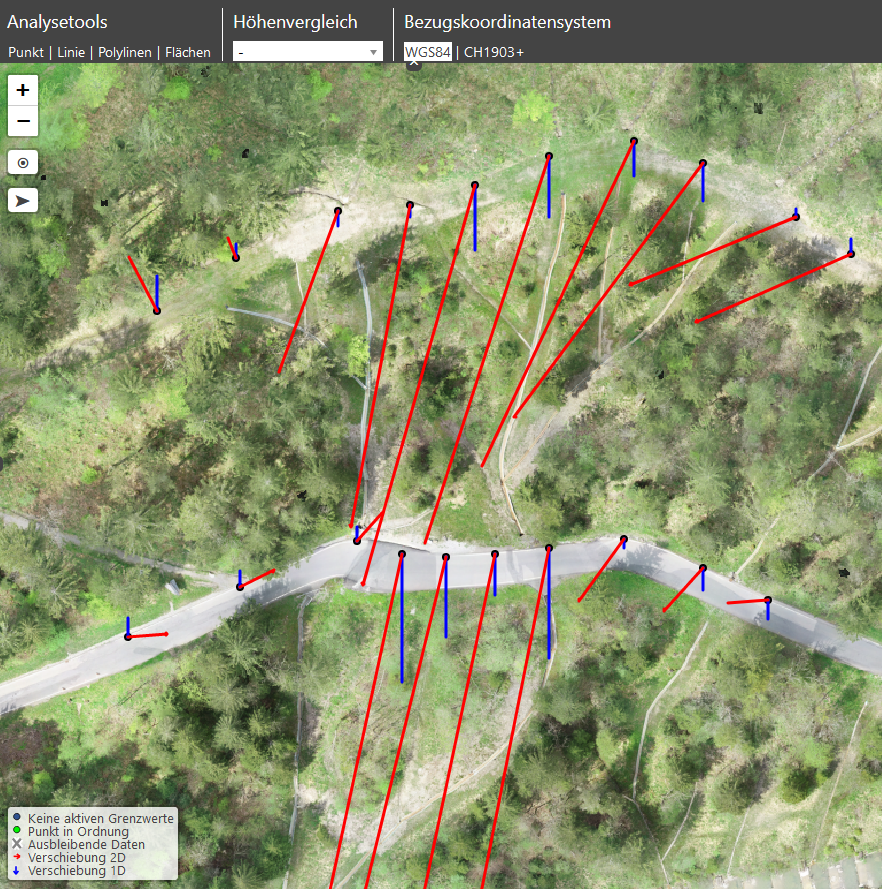Click the Höhenvergleich dropdown arrow

[374, 52]
